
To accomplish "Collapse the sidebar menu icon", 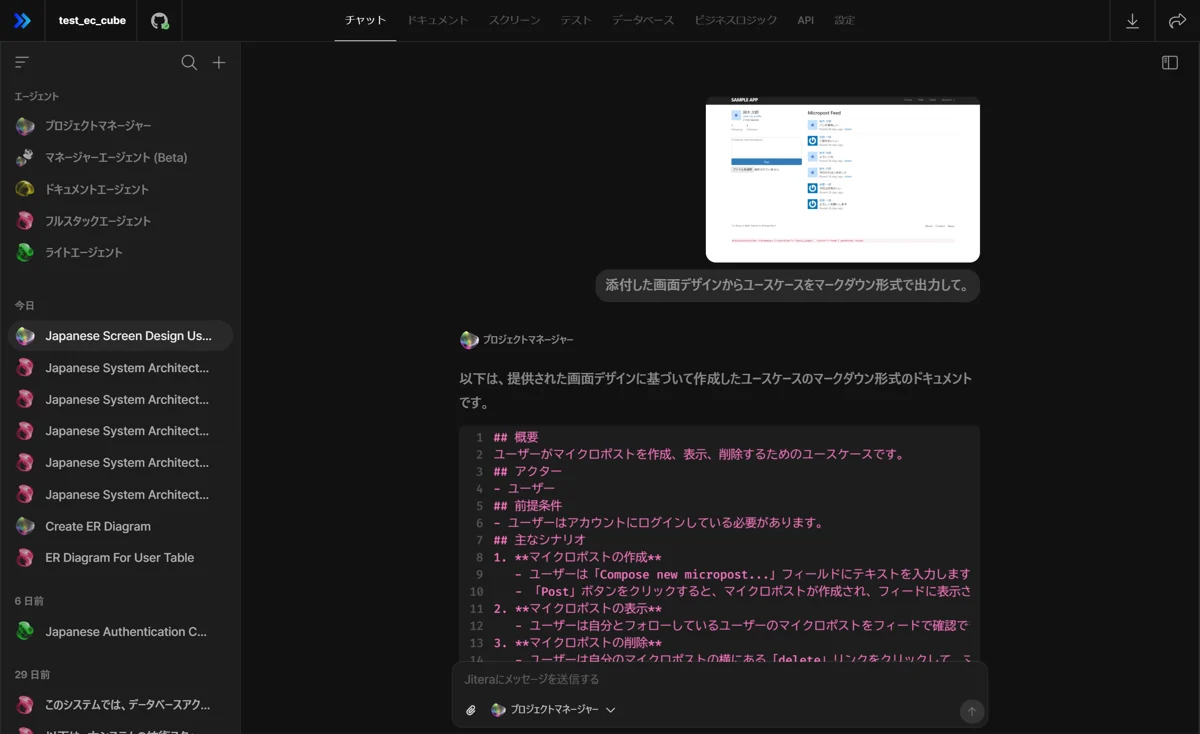I will 22,62.
